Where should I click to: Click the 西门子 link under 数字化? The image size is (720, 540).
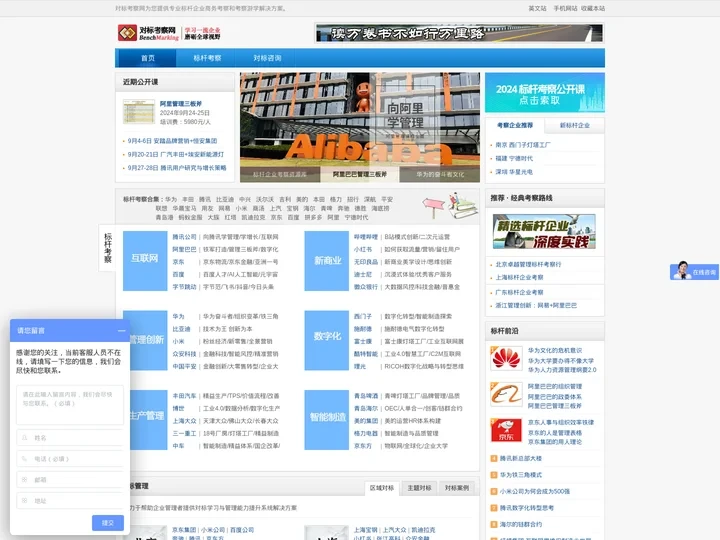[363, 316]
